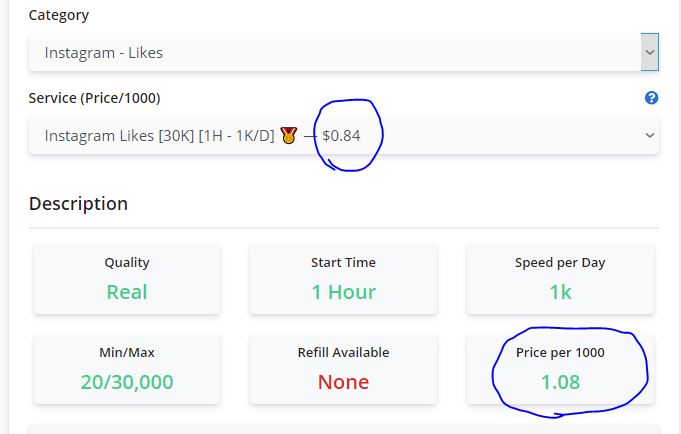Click the Category label
Screen dimensions: 681x434
tap(59, 15)
